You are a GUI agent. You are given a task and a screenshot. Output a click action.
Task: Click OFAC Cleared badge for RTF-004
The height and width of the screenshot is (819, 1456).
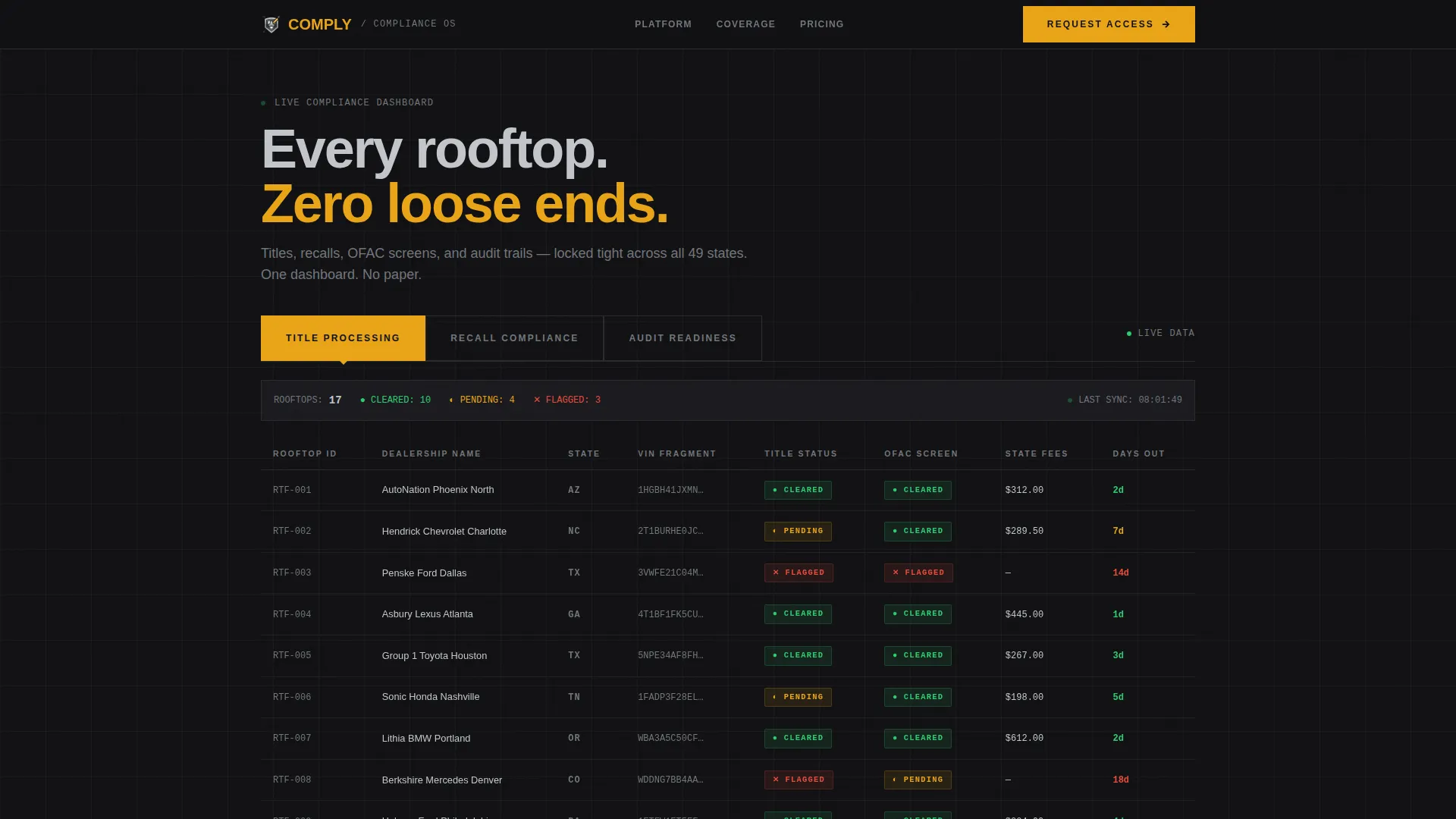tap(918, 614)
